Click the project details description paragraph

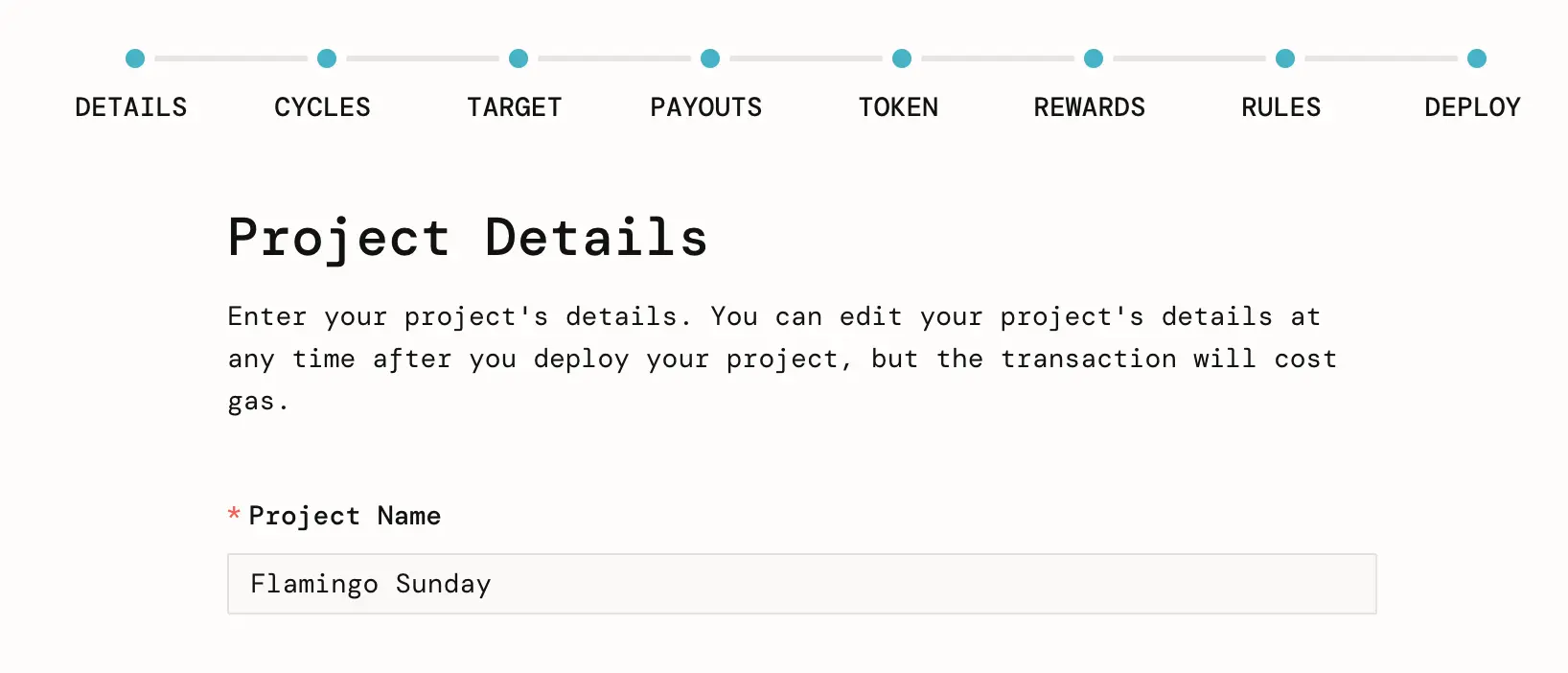782,359
